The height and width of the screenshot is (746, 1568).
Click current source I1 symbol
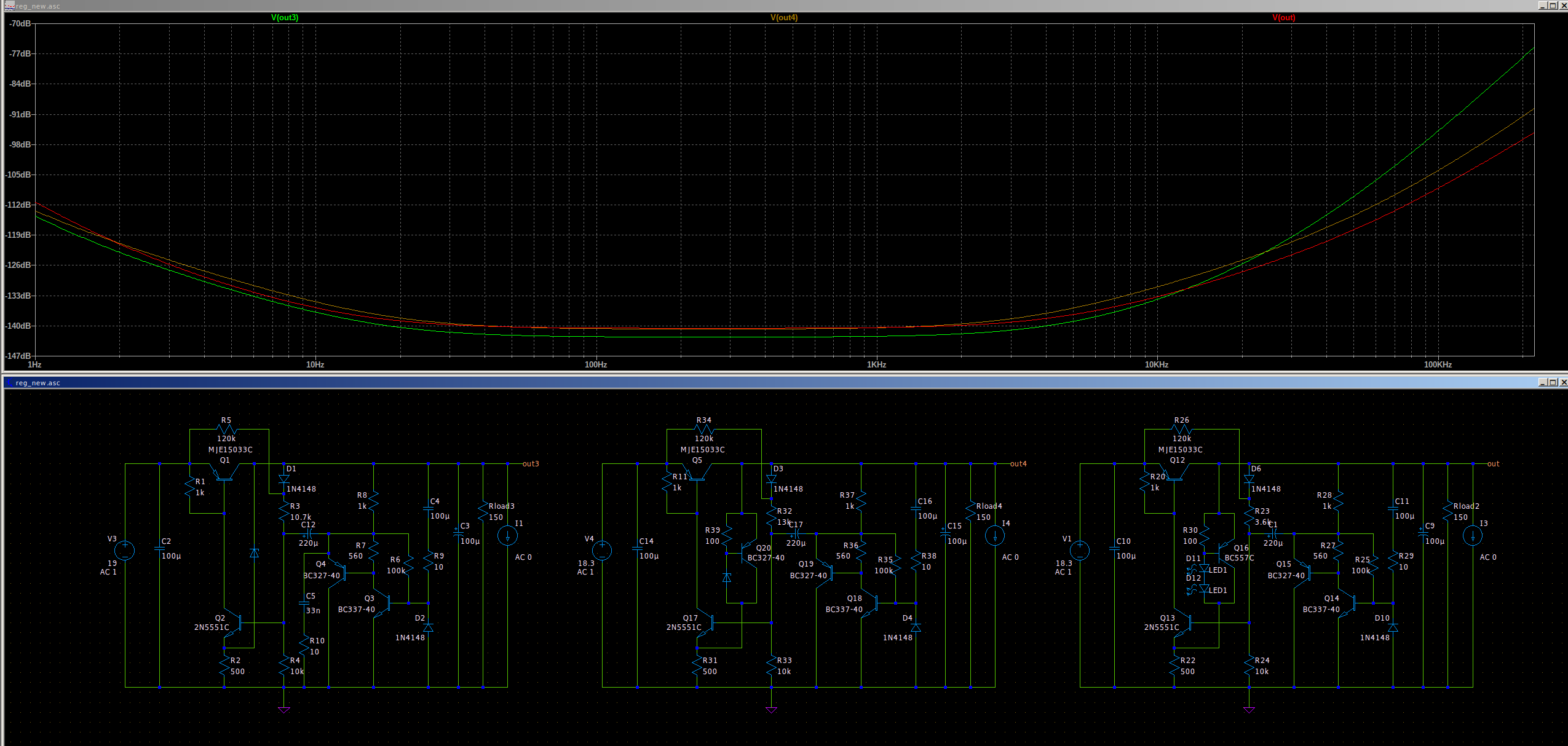507,536
